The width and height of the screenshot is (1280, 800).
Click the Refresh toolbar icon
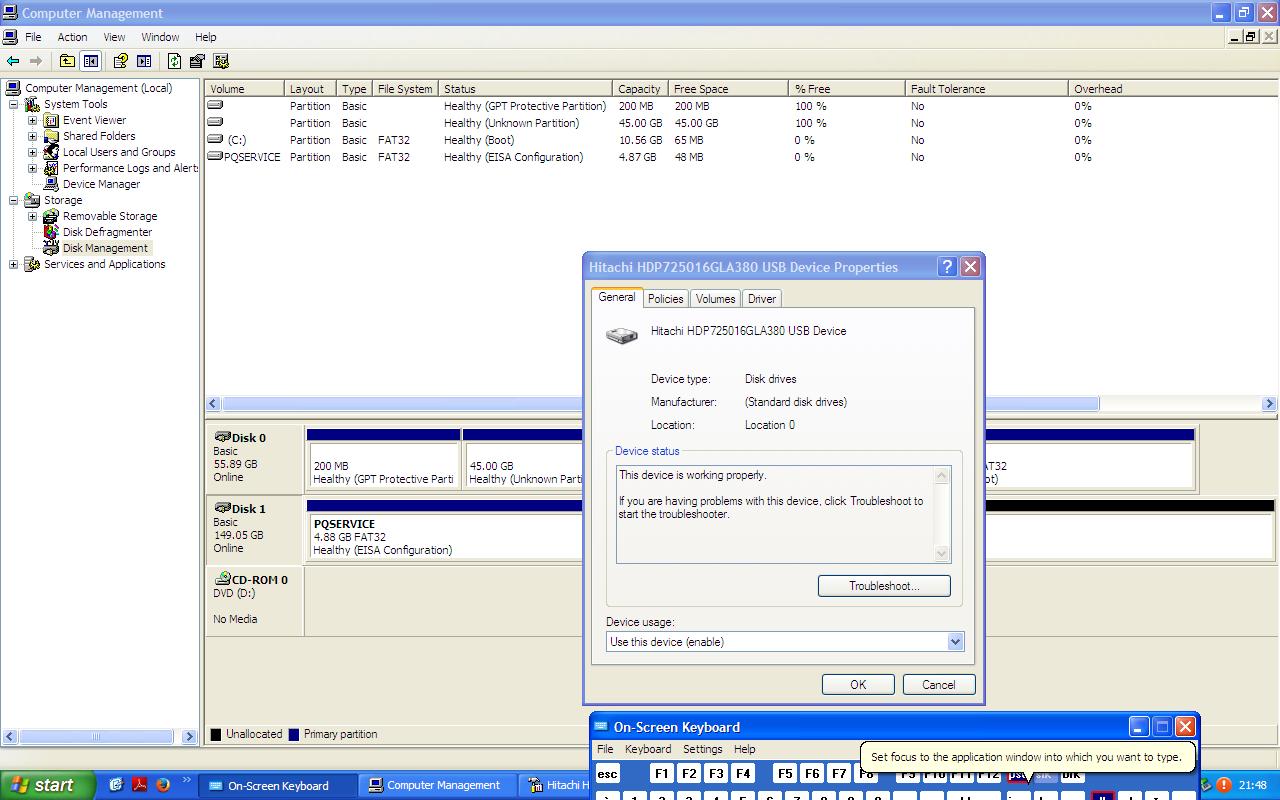point(175,61)
